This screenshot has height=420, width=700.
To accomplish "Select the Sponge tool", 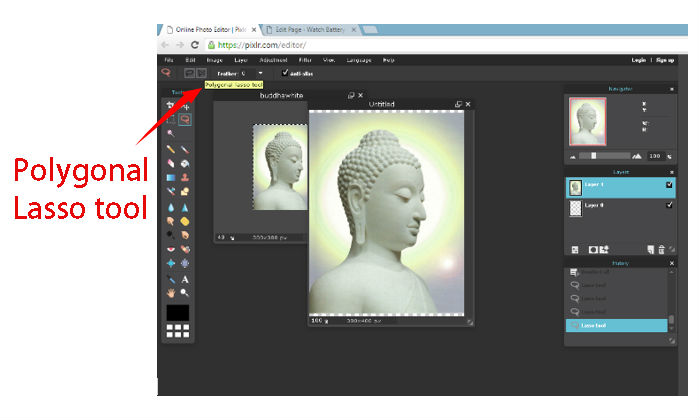I will pos(185,221).
